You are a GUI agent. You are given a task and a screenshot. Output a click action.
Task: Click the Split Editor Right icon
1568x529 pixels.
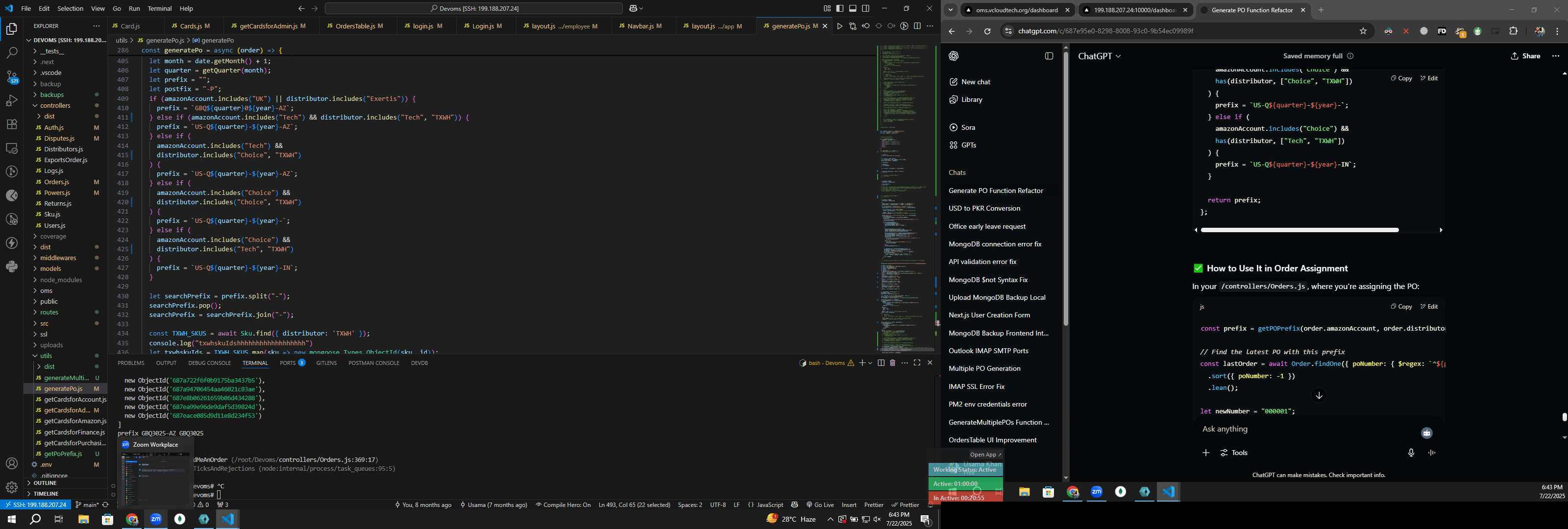pyautogui.click(x=917, y=26)
